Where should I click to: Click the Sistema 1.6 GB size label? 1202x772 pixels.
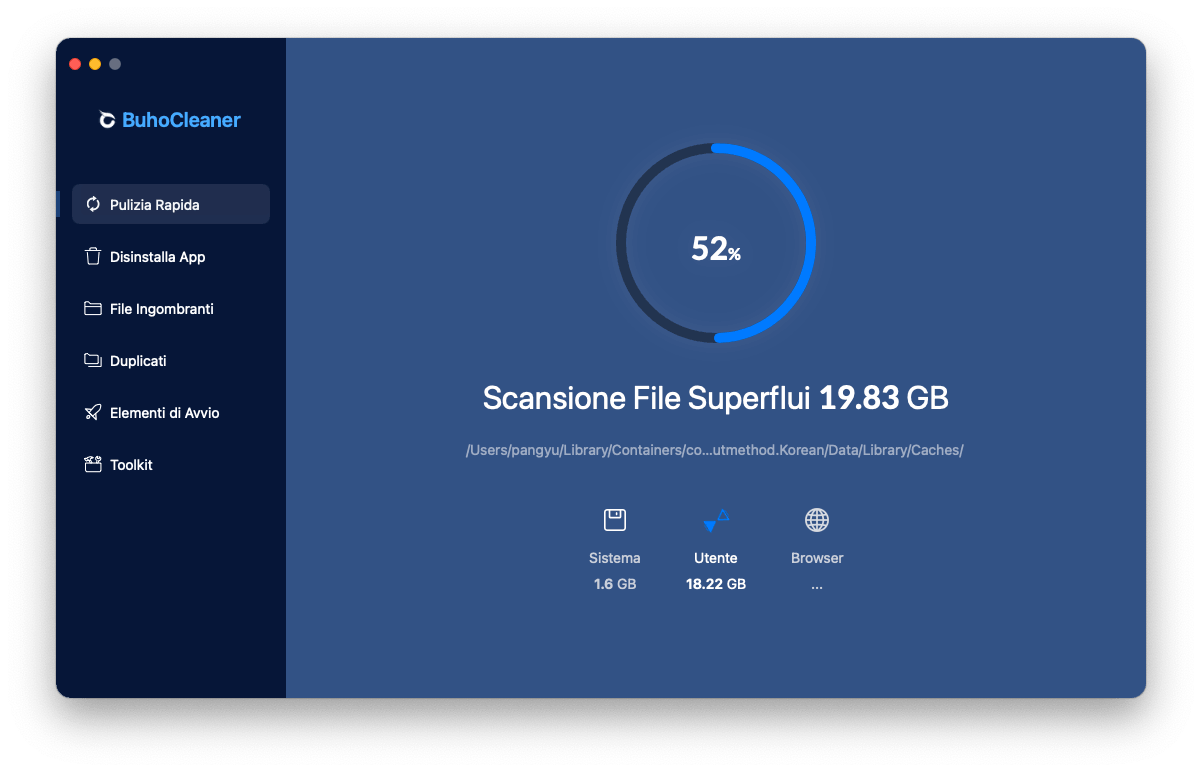[x=614, y=584]
